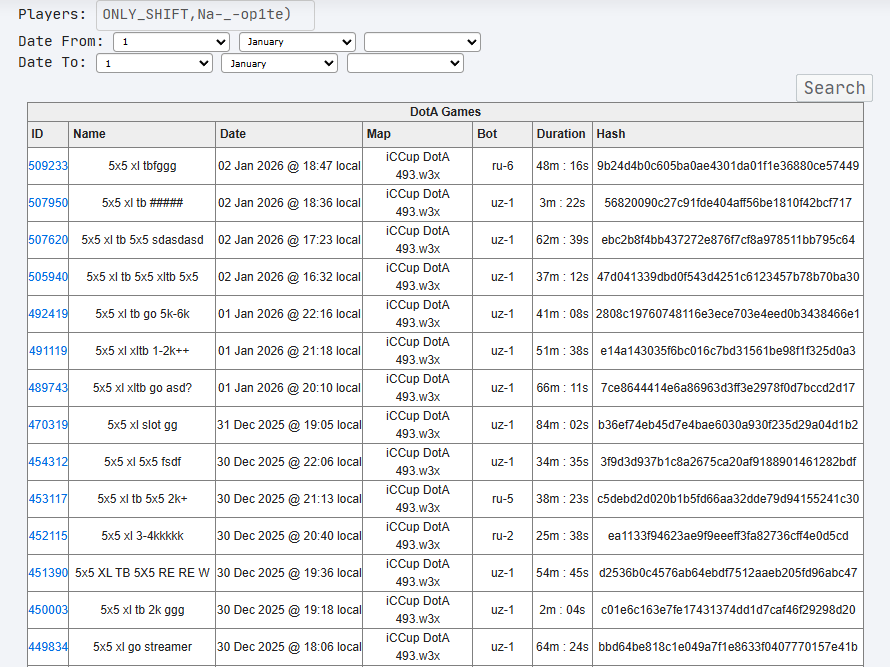Open game ID 505940
Image resolution: width=890 pixels, height=667 pixels.
tap(48, 277)
